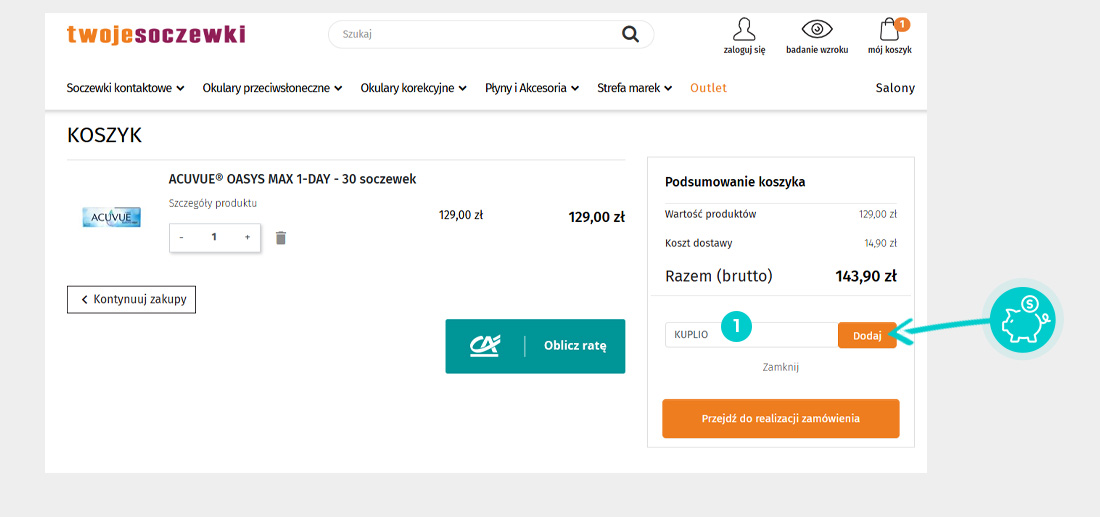Click the Wartość produktów label
1100x517 pixels.
click(711, 215)
